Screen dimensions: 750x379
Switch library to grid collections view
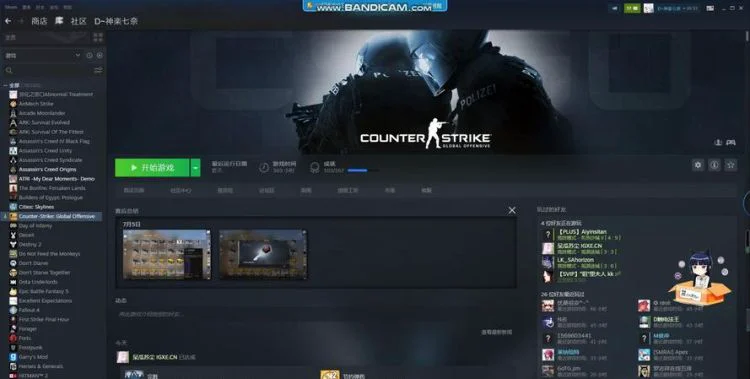coord(98,37)
